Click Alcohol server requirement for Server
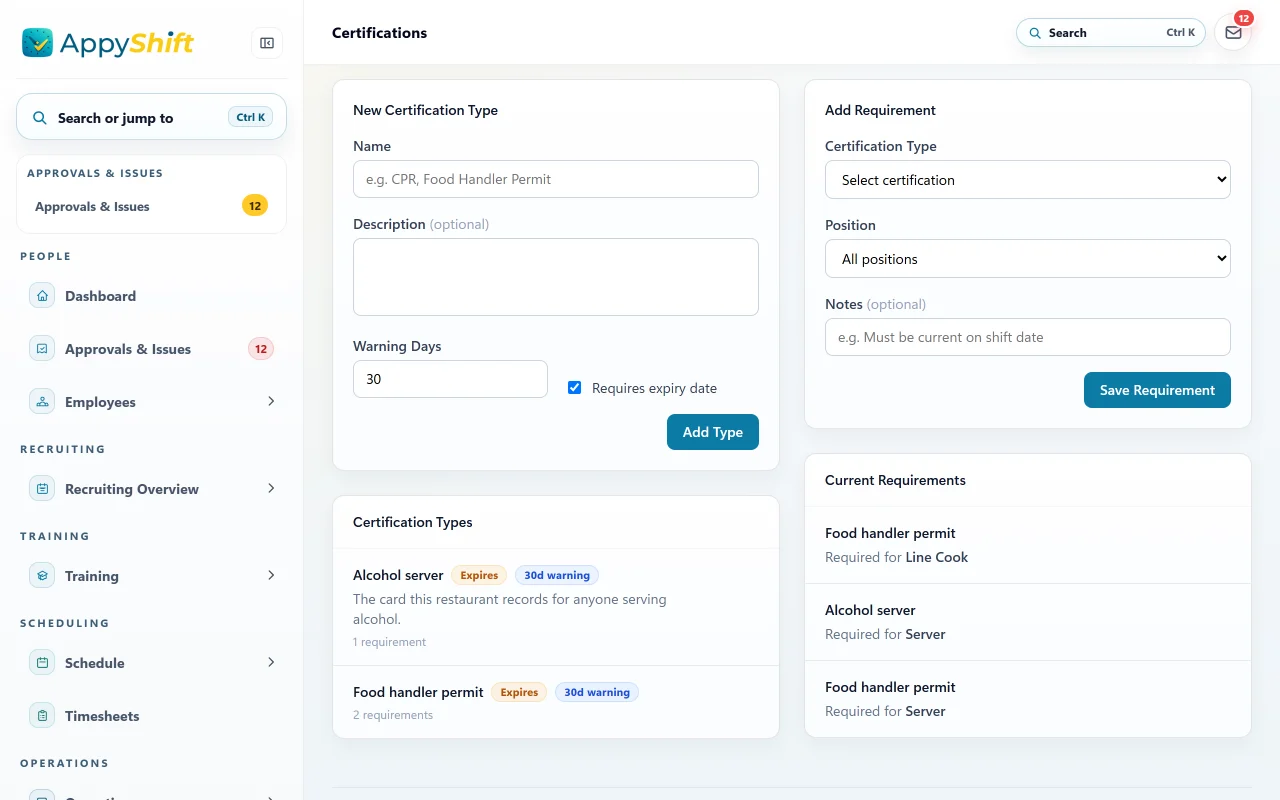1280x800 pixels. tap(1027, 622)
